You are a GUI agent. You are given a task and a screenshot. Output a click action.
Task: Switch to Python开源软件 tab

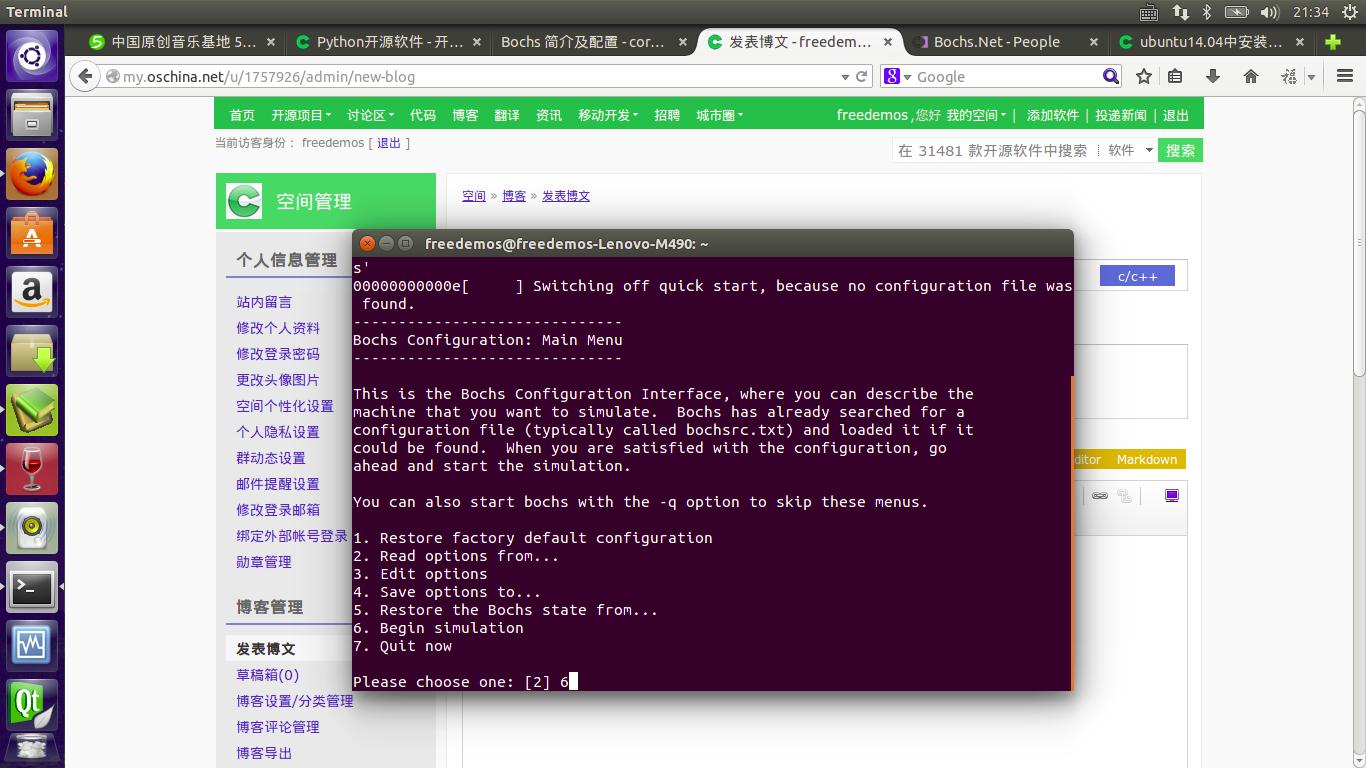[390, 42]
